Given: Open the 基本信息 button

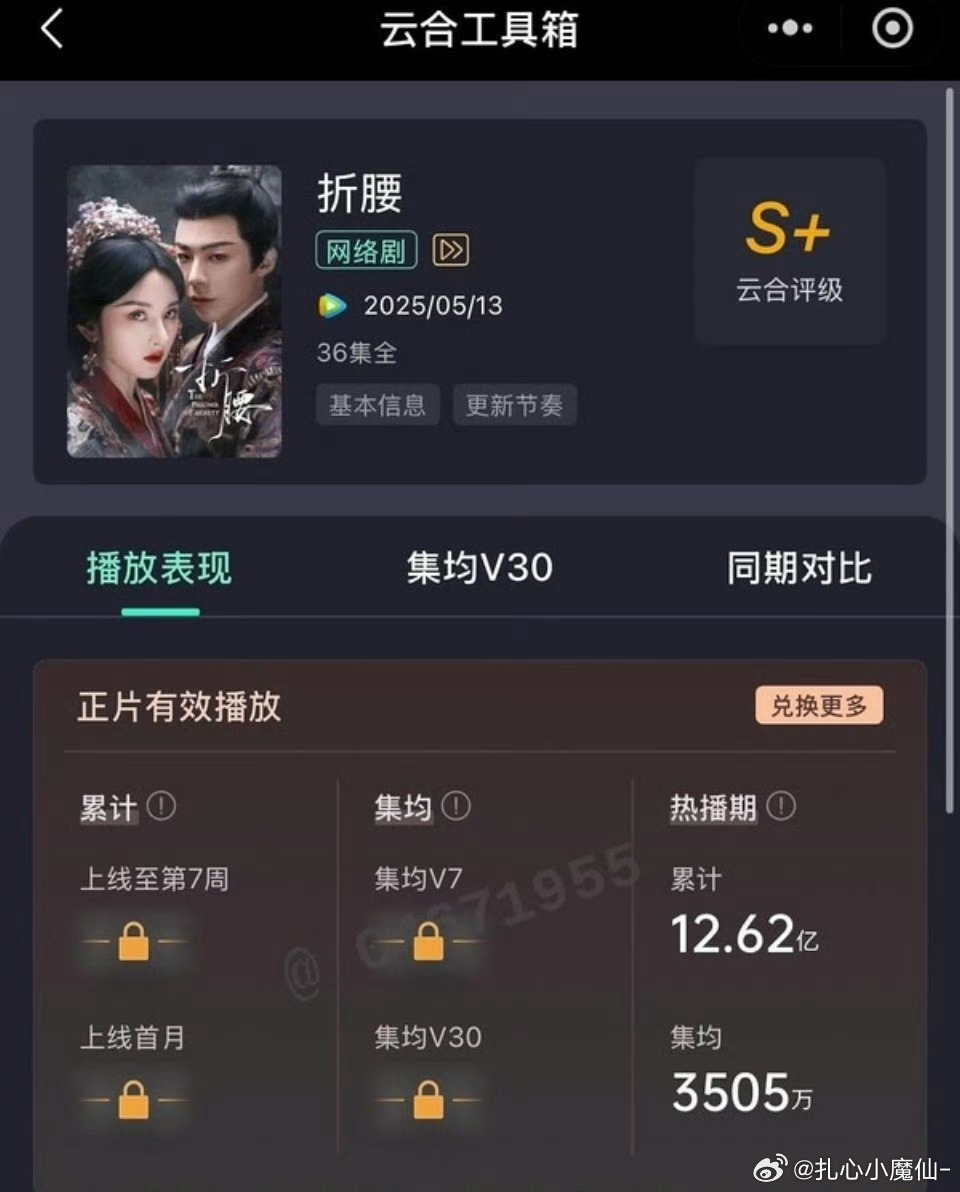Looking at the screenshot, I should (x=378, y=404).
